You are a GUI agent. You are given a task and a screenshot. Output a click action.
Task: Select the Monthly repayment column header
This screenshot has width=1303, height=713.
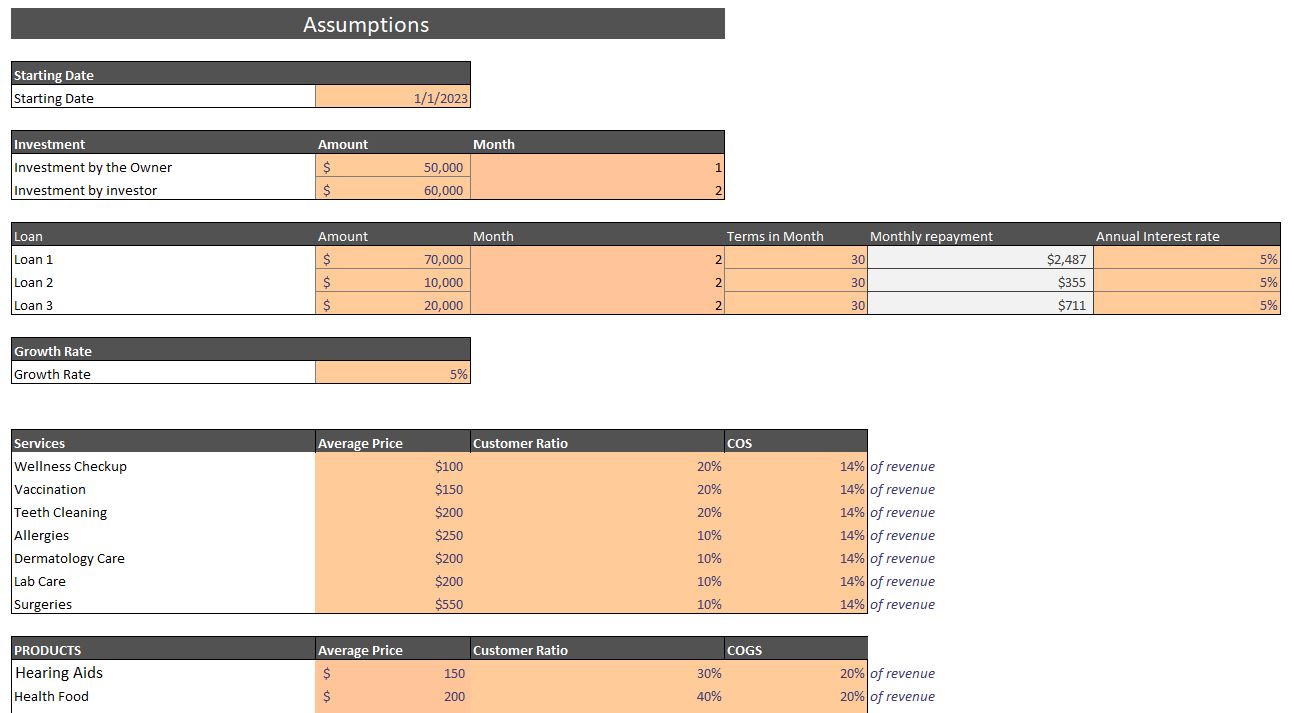(x=980, y=236)
